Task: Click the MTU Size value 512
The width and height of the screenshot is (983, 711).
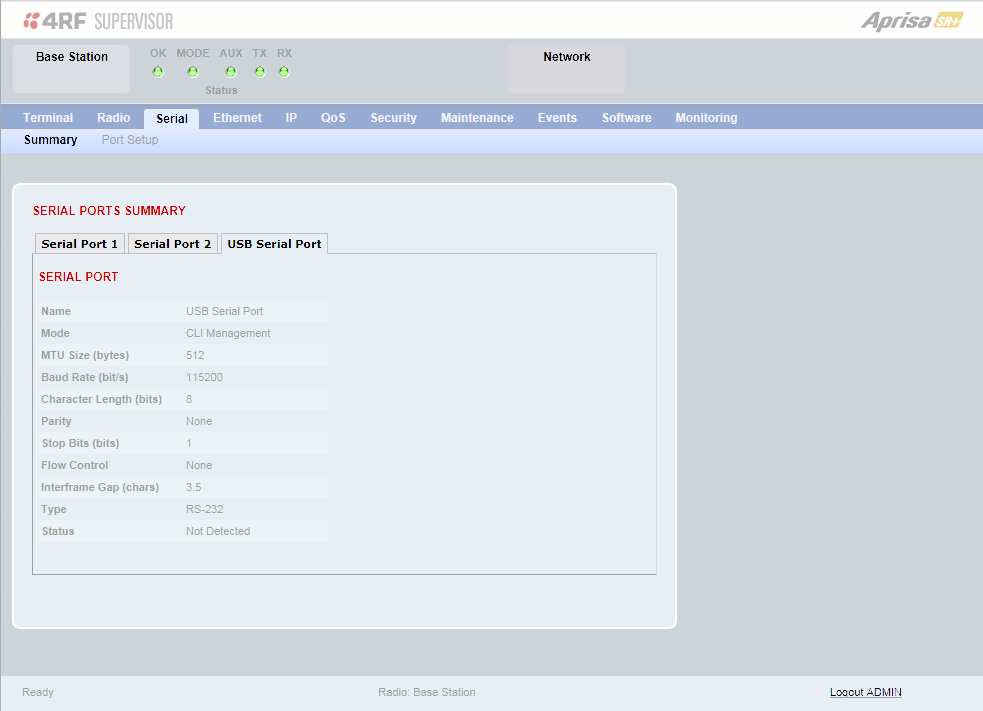Action: click(195, 356)
